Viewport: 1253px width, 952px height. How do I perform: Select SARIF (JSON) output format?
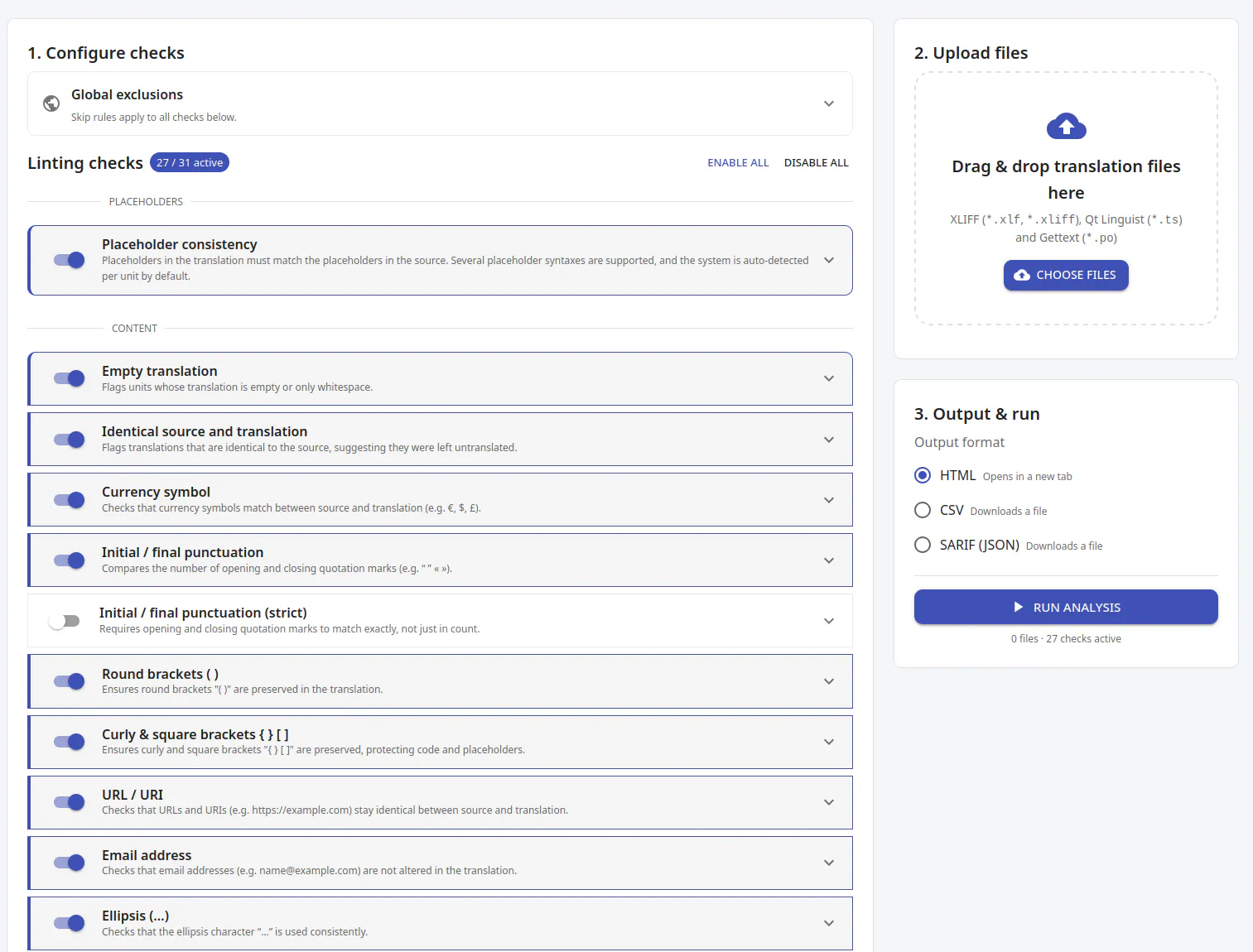pos(923,545)
